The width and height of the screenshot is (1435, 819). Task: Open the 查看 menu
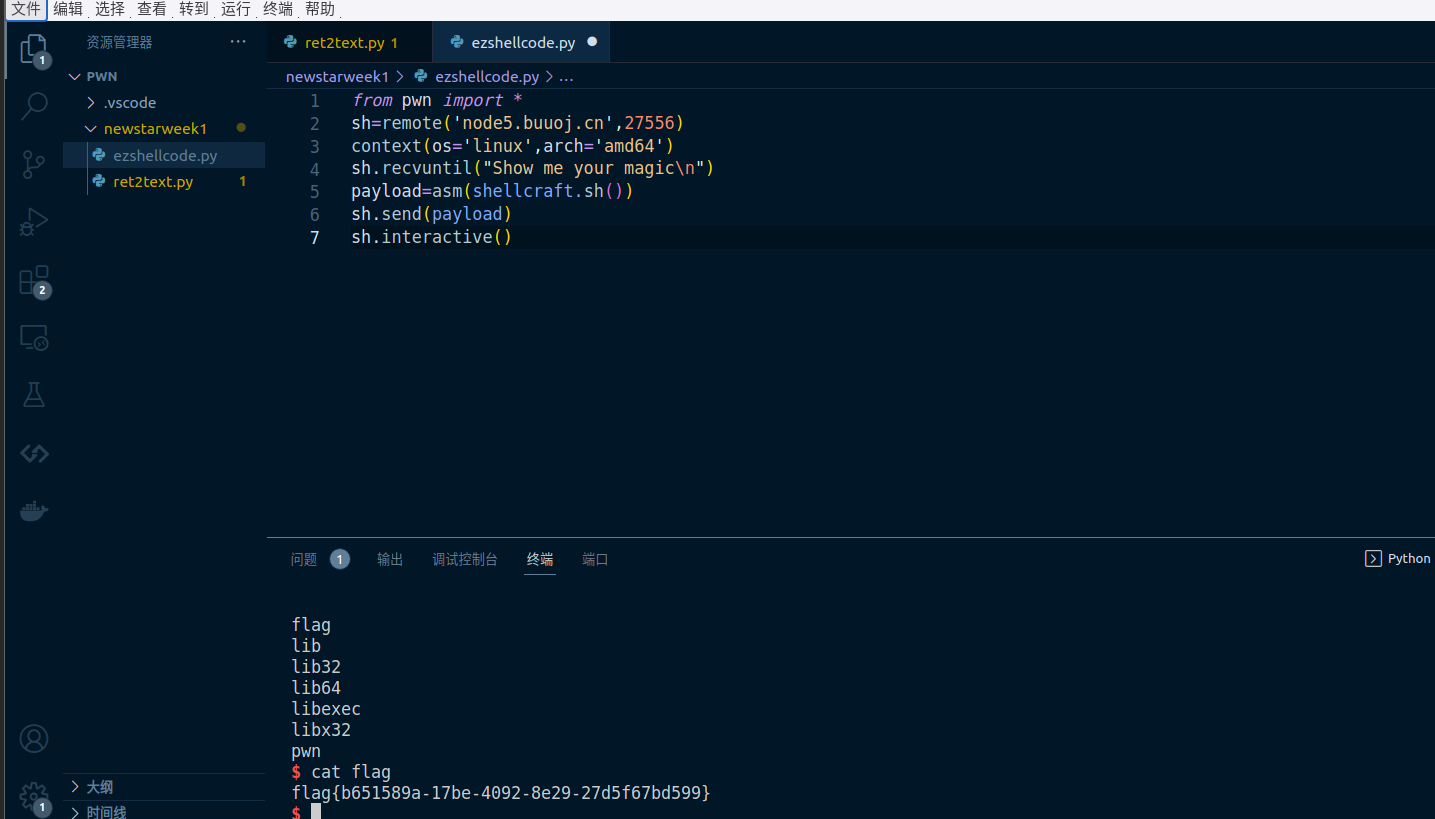pos(152,9)
